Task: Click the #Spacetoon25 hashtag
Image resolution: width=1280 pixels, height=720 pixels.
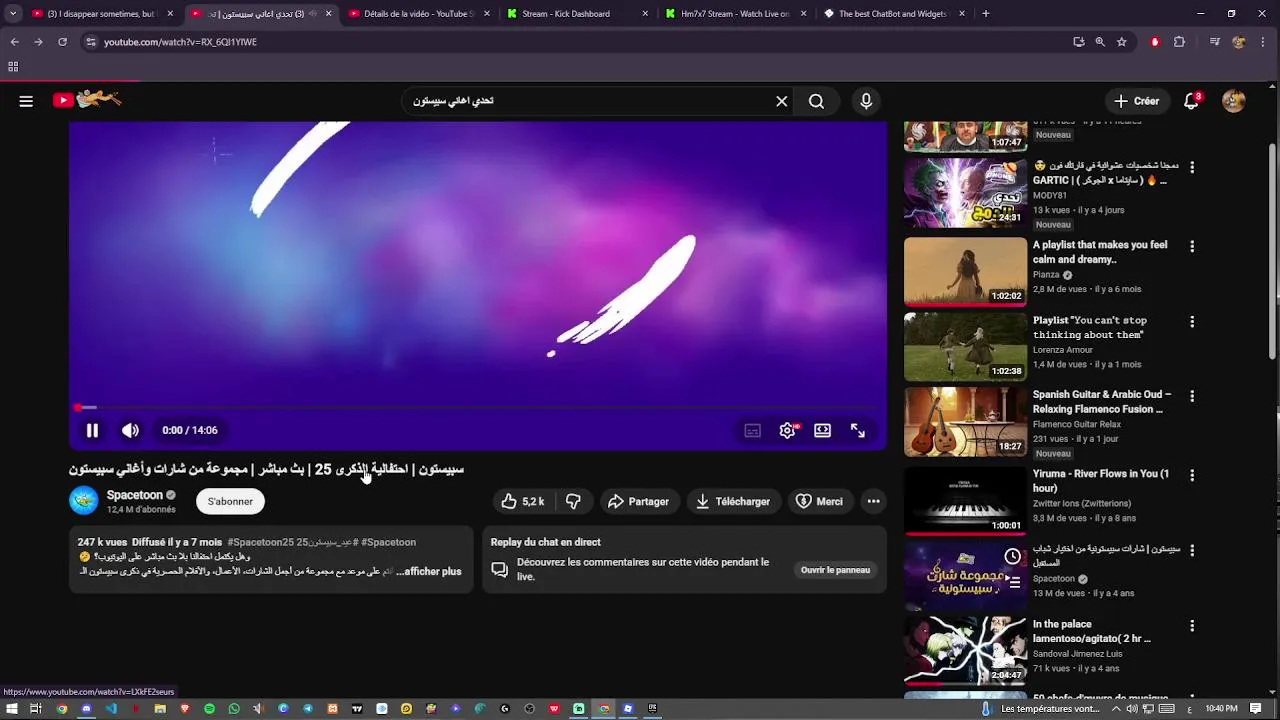Action: pyautogui.click(x=260, y=542)
